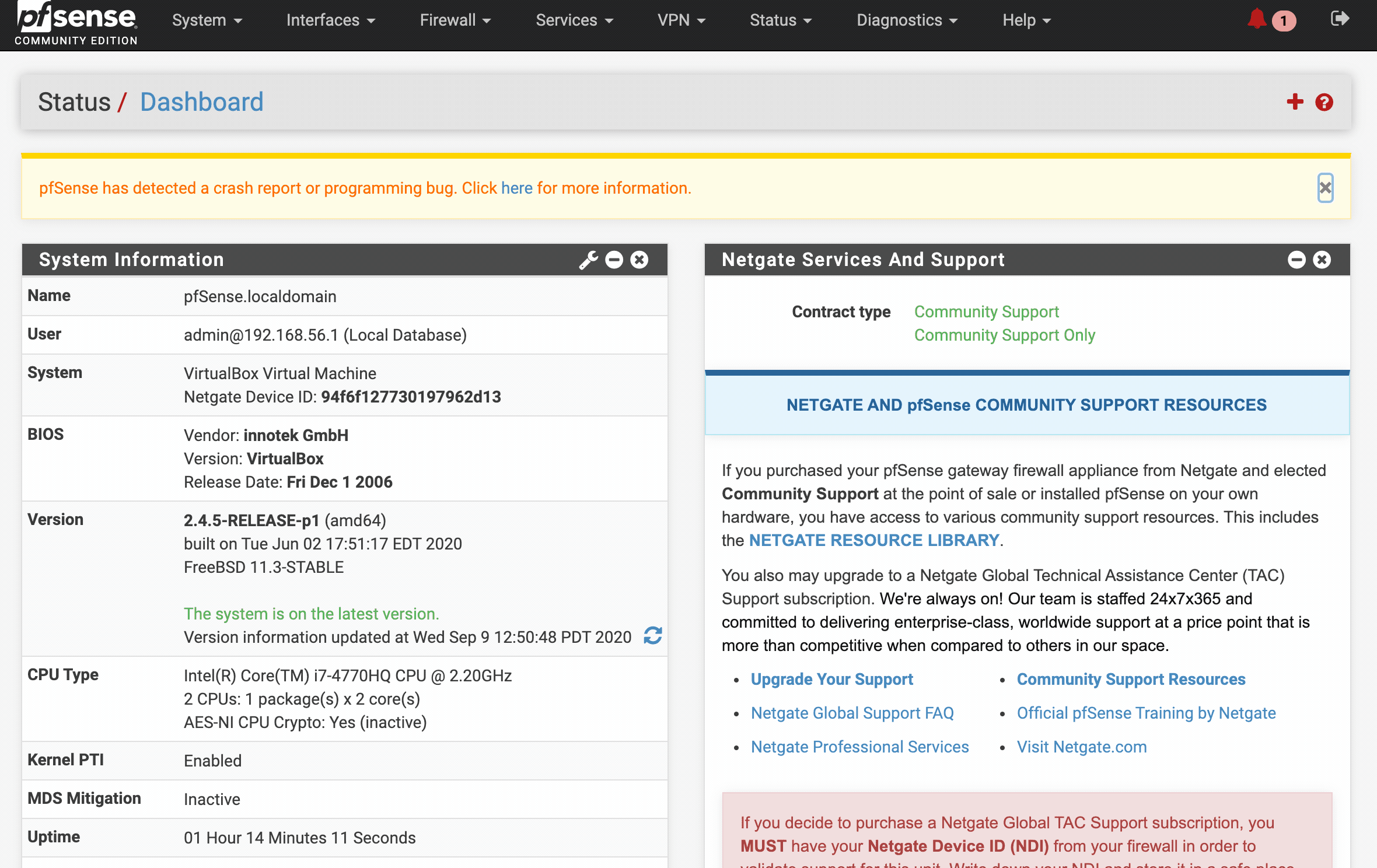The width and height of the screenshot is (1377, 868).
Task: Expand the Diagnostics dropdown menu
Action: tap(907, 20)
